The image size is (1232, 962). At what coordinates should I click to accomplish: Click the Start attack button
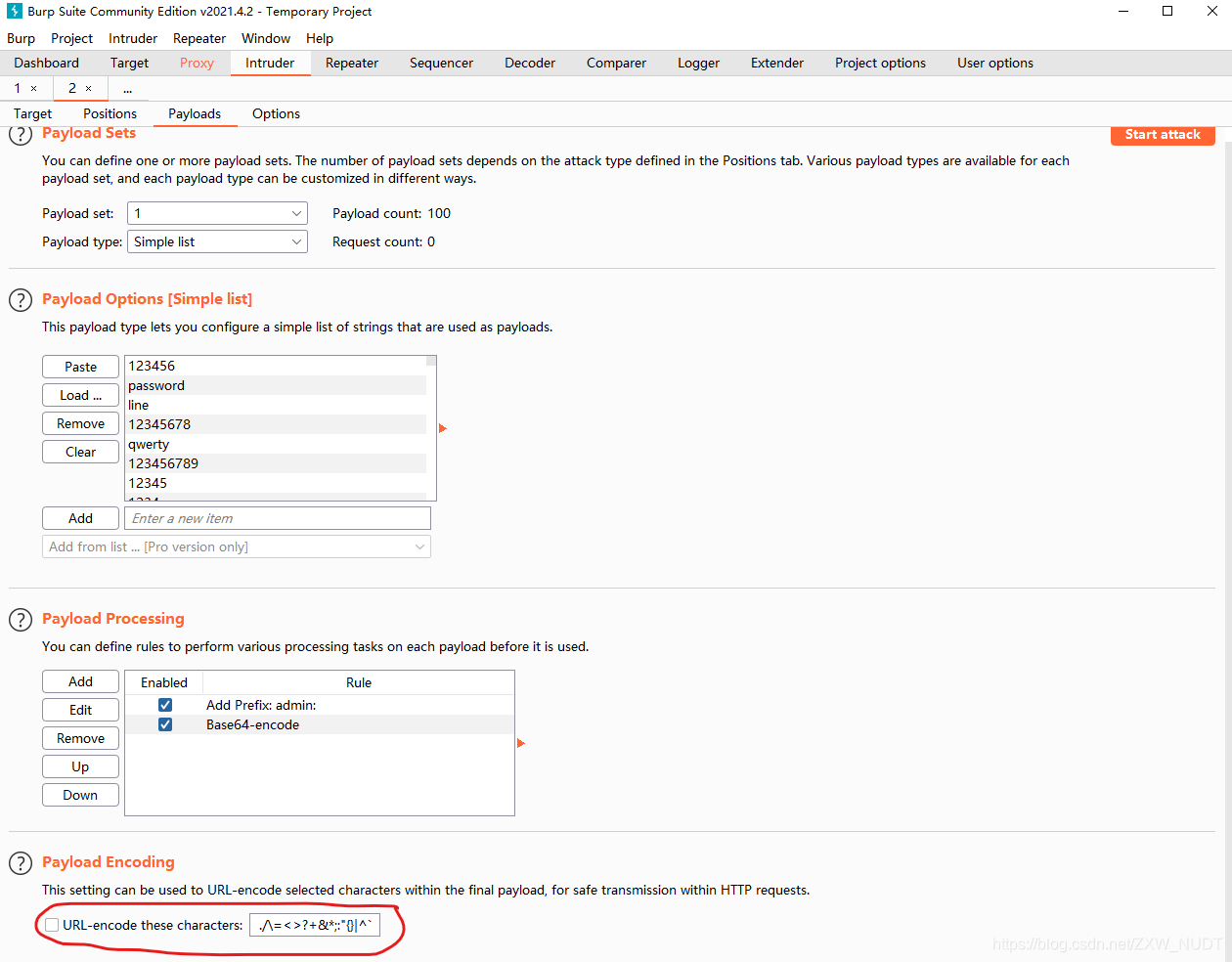click(1163, 134)
